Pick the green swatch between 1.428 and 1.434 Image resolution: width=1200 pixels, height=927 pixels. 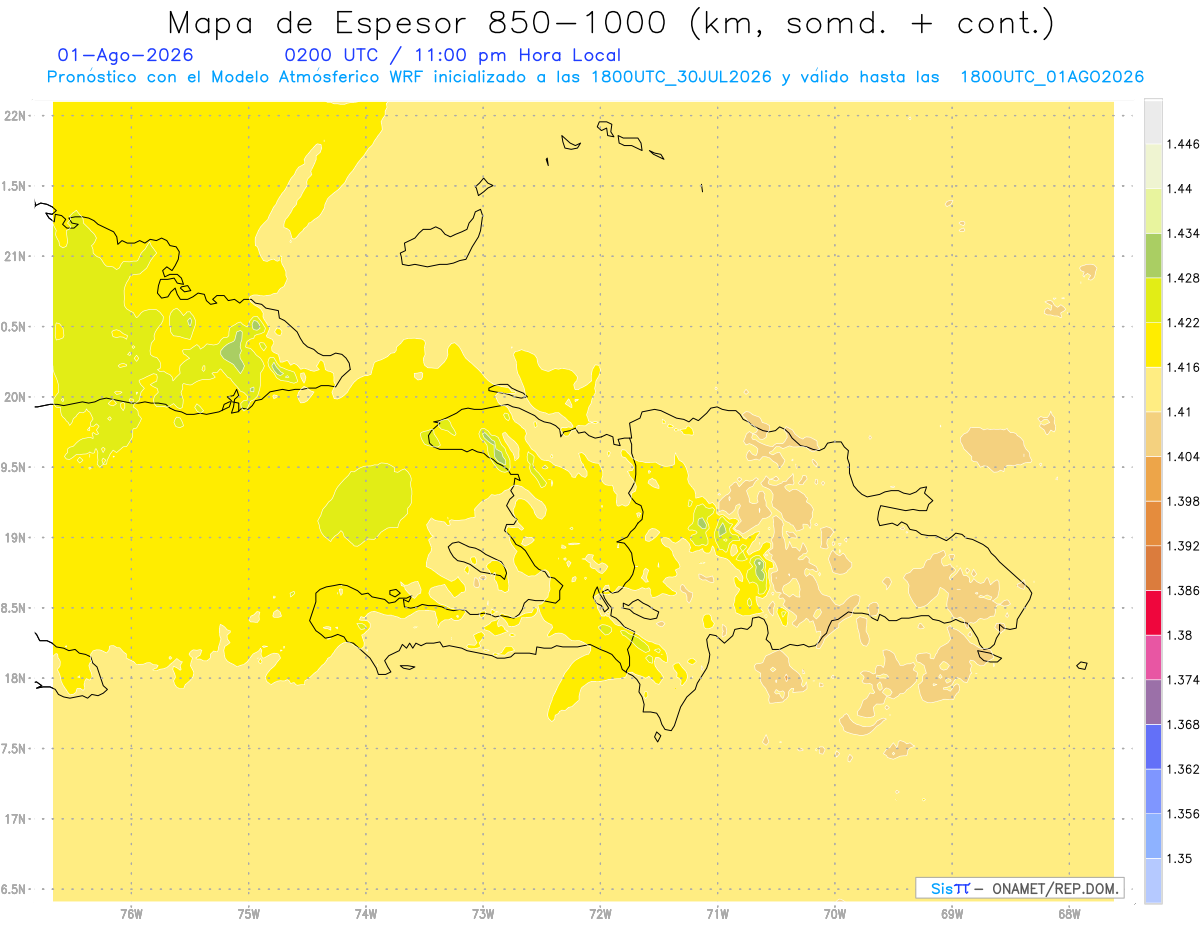pyautogui.click(x=1153, y=255)
